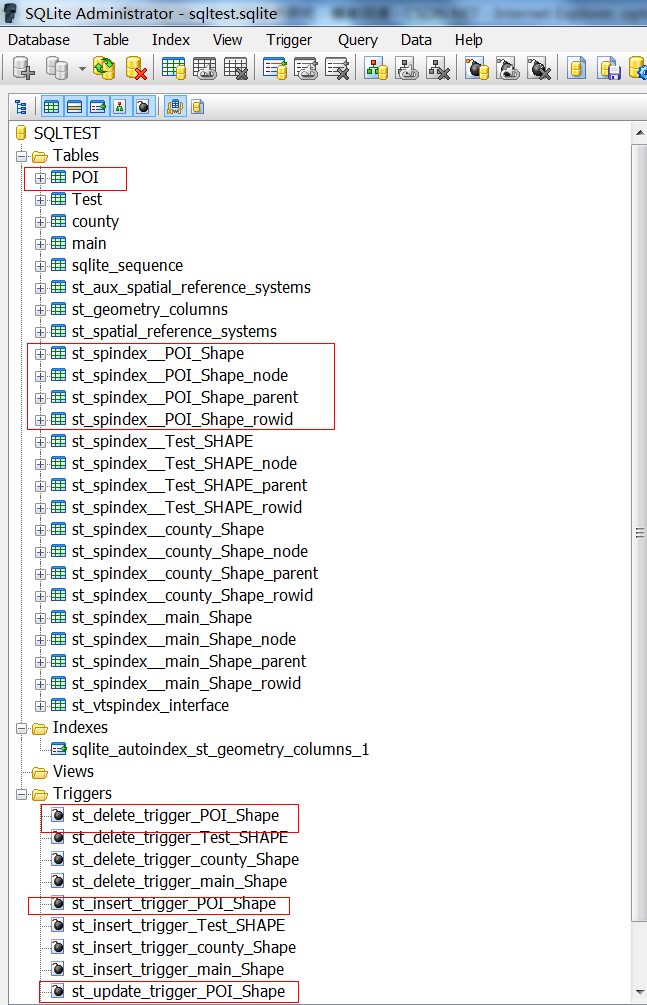Viewport: 647px width, 1005px height.
Task: Expand the sqlite_sequence table node
Action: [x=40, y=266]
